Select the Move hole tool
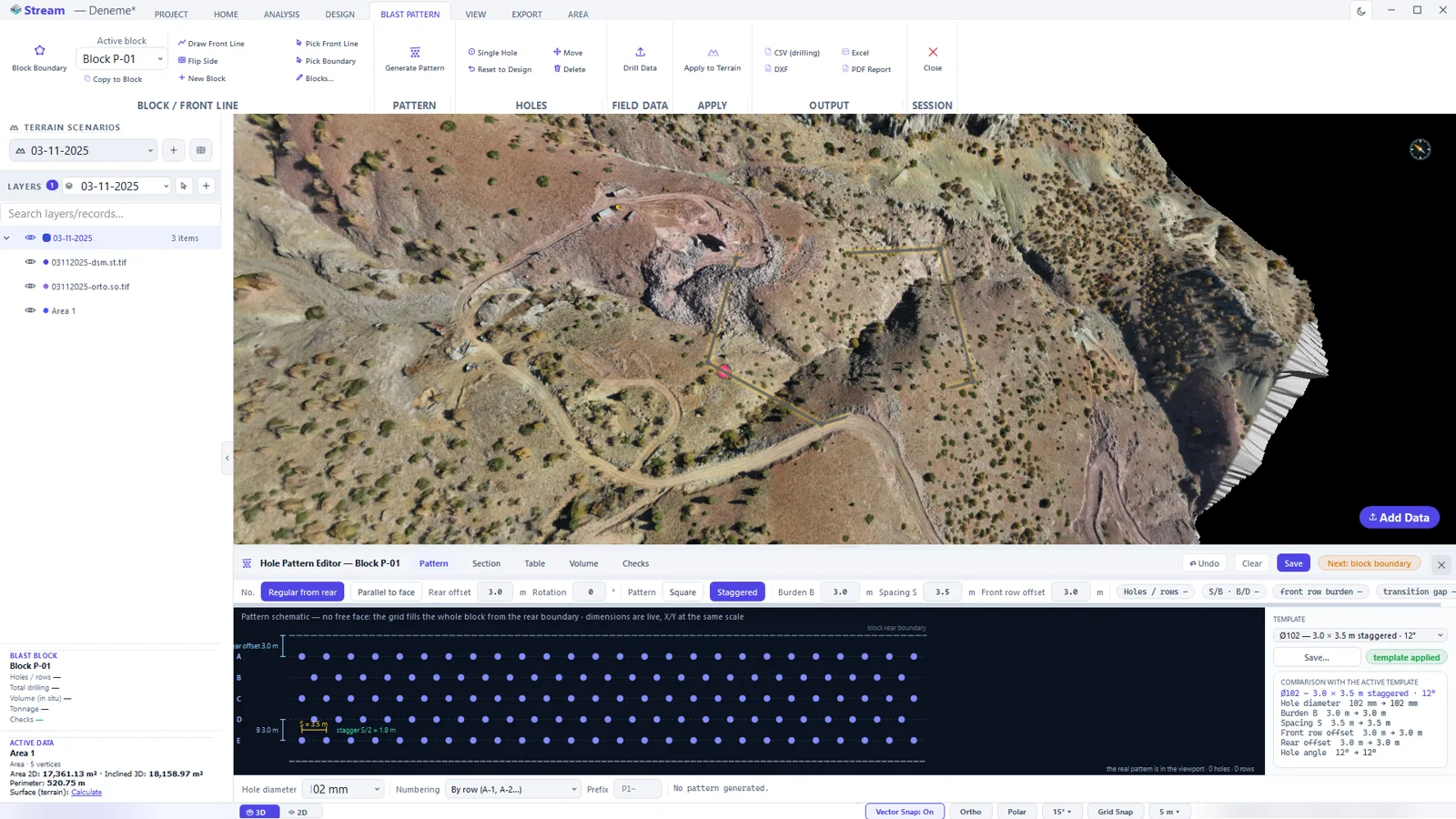This screenshot has width=1456, height=819. point(568,53)
